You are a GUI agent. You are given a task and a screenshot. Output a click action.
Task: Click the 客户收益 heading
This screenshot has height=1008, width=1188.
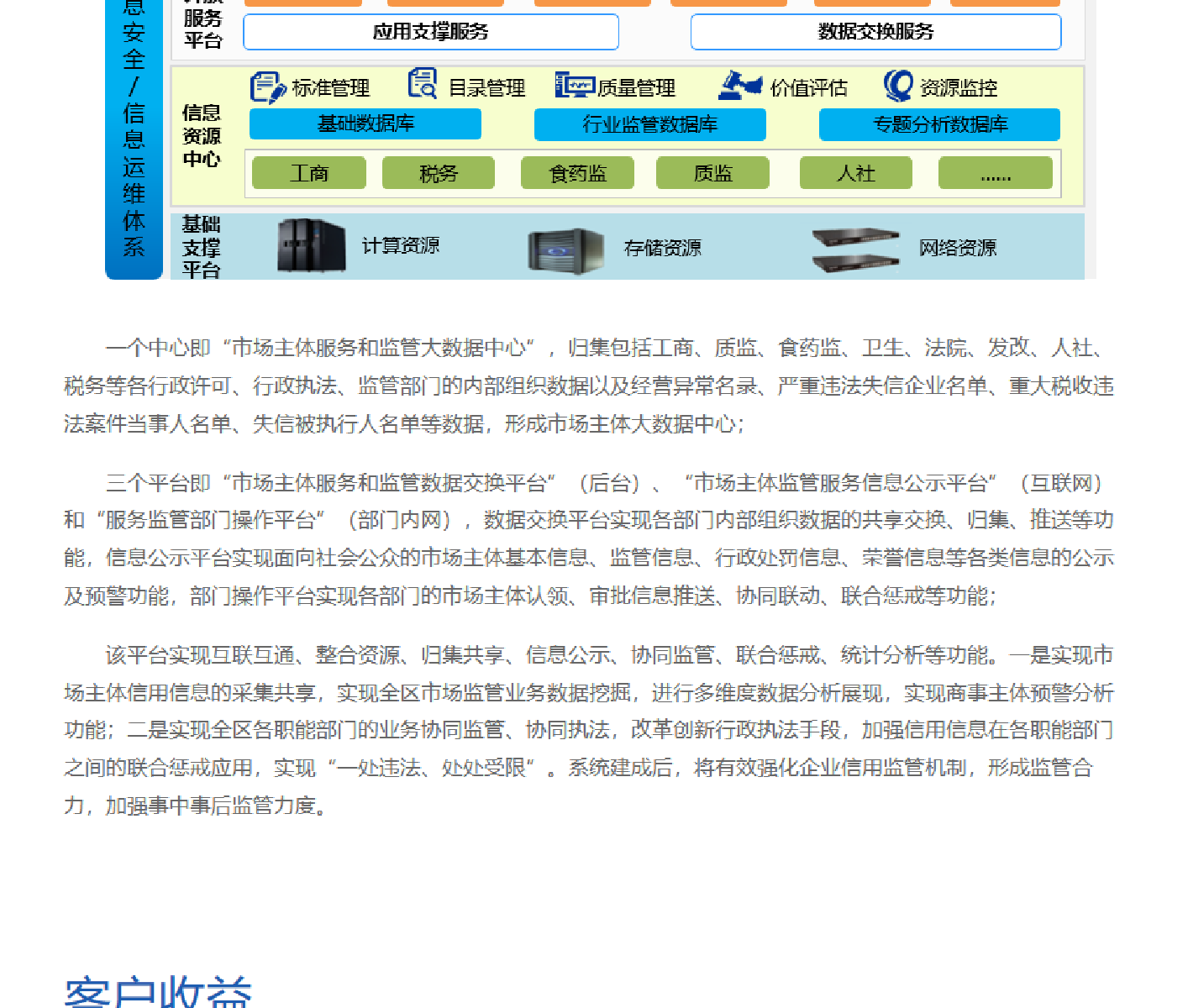158,992
